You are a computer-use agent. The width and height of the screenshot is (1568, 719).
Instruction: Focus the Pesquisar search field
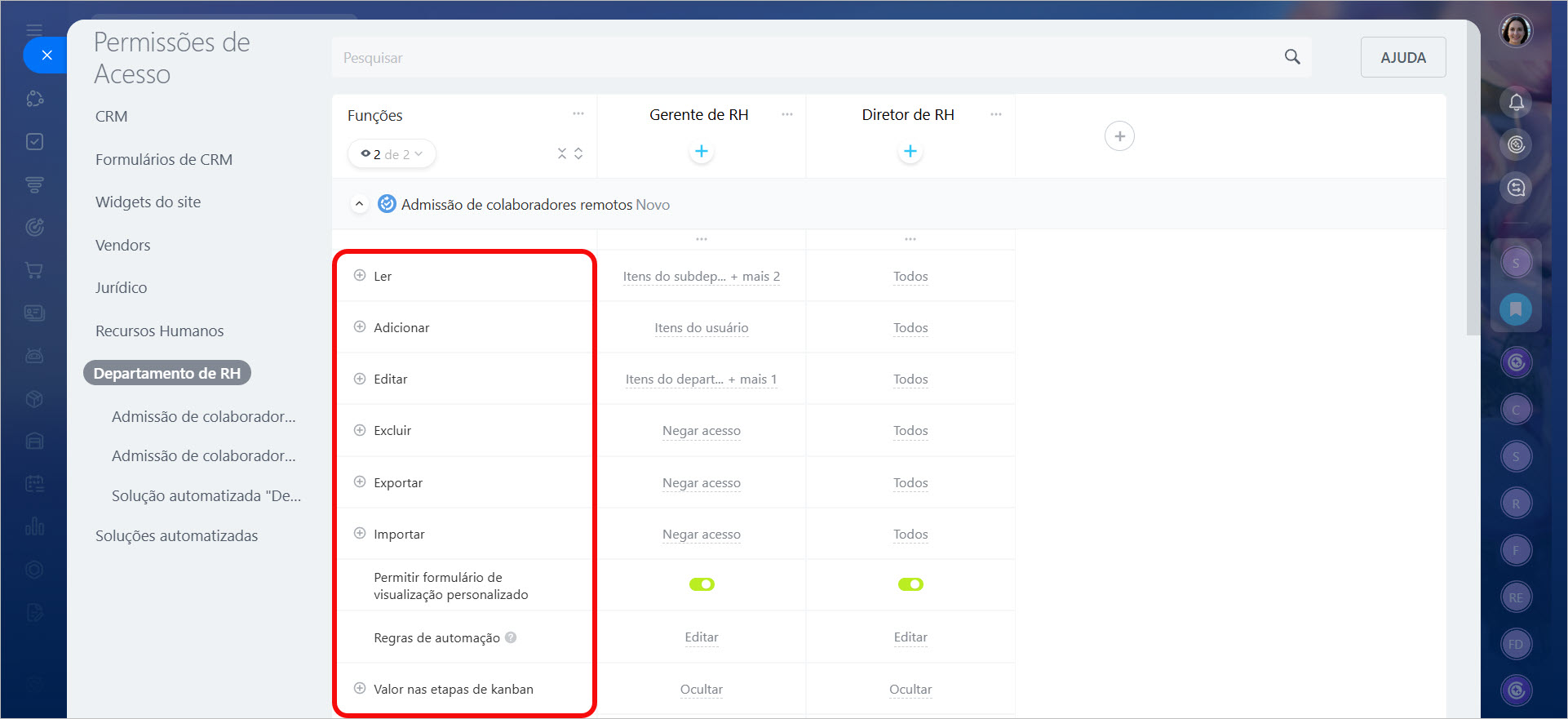(x=822, y=57)
